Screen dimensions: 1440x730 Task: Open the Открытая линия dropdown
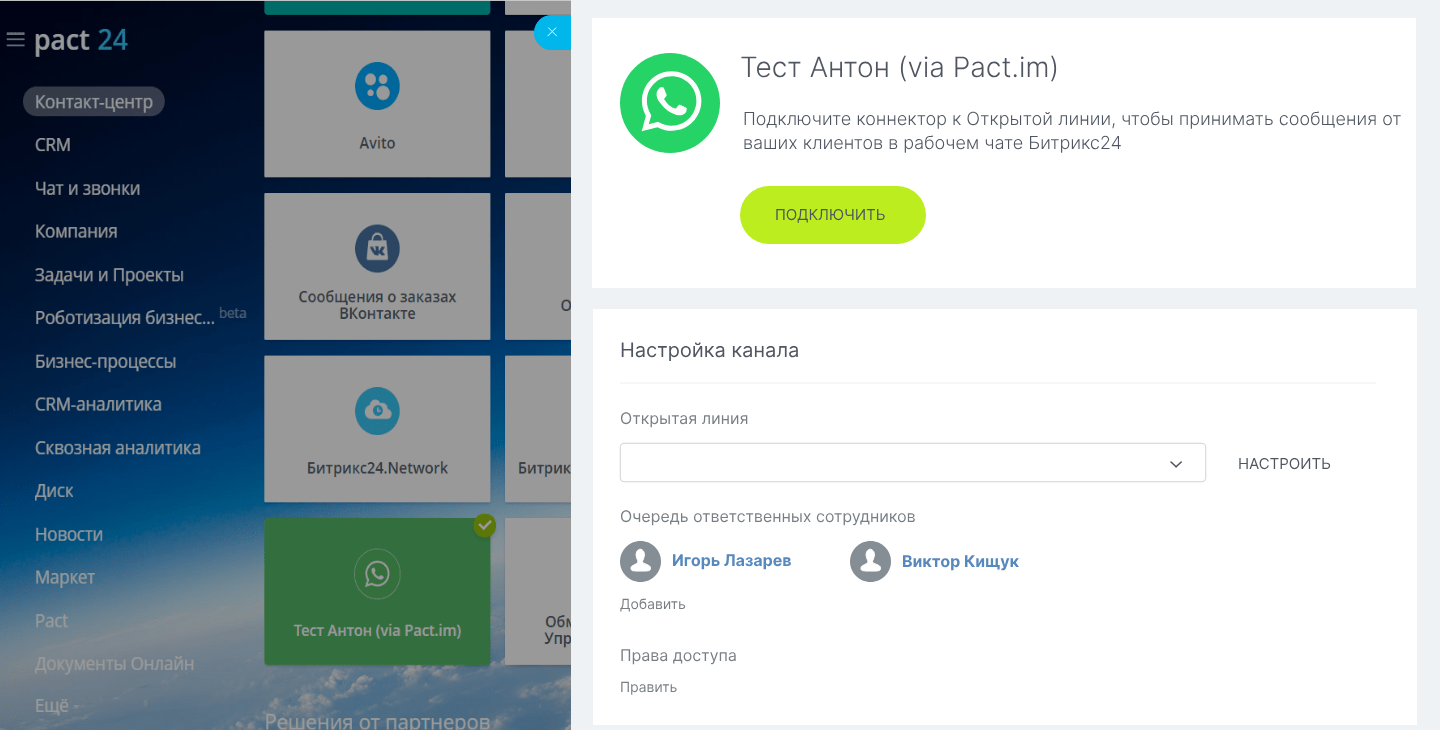(913, 463)
